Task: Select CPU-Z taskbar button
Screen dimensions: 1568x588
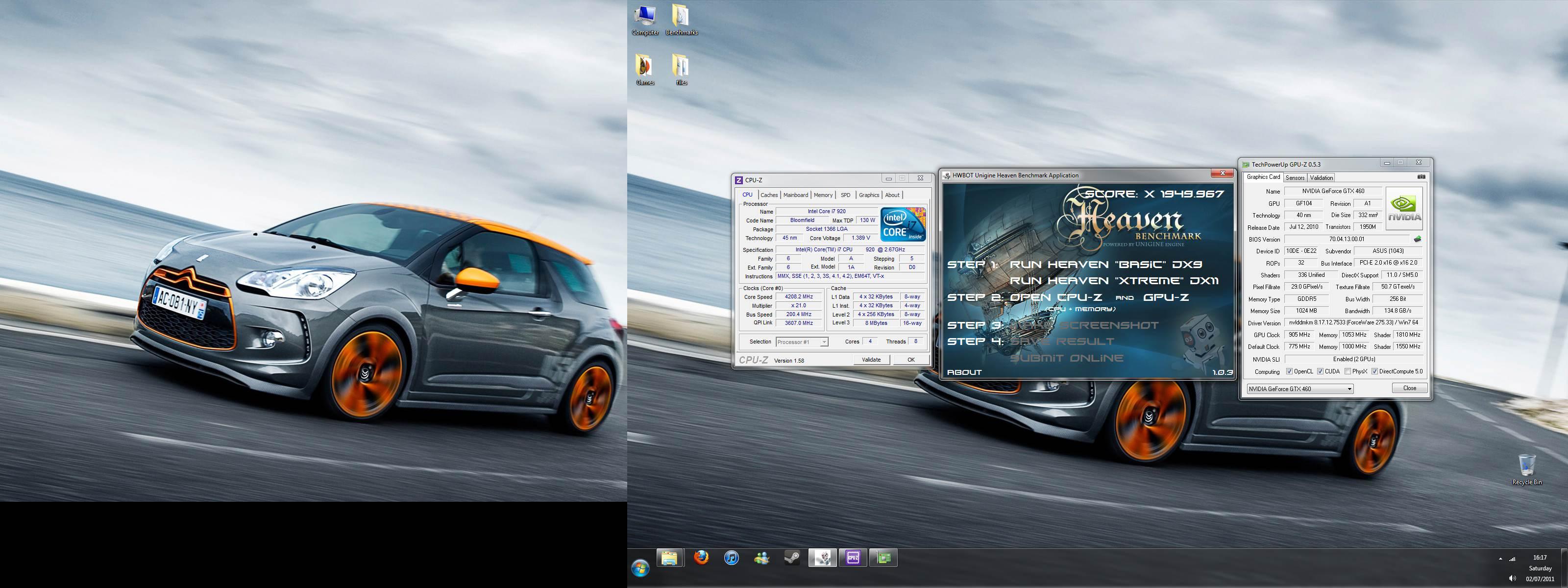Action: [x=853, y=558]
